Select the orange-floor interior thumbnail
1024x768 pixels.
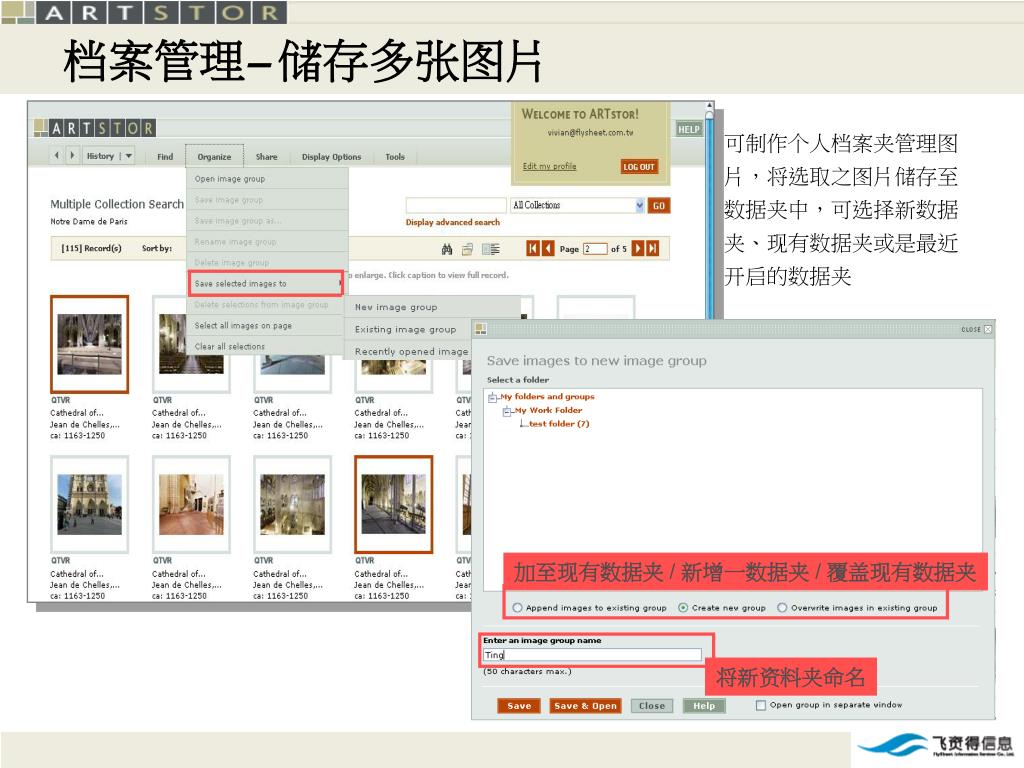191,505
